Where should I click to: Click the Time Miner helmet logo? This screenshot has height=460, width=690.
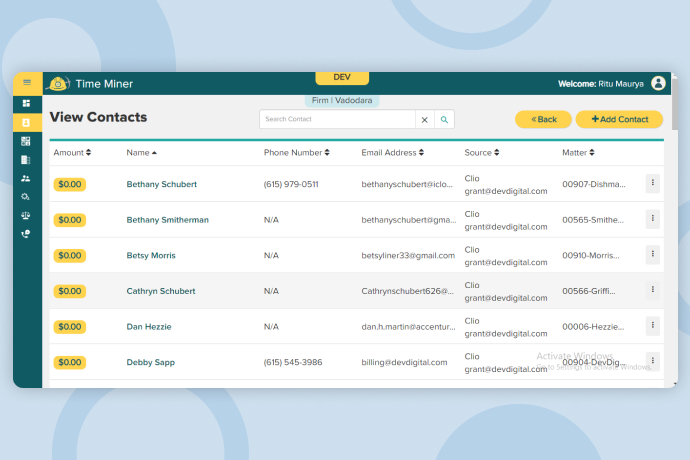(x=58, y=84)
